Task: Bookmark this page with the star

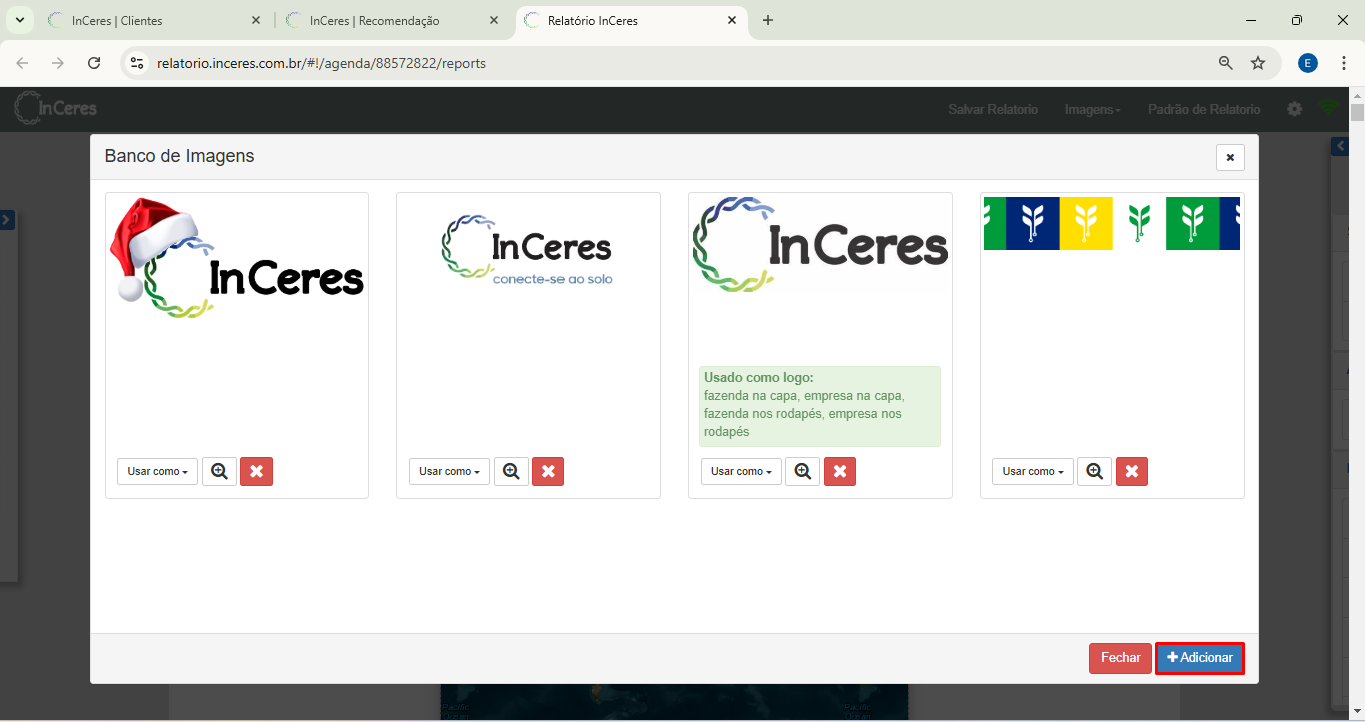Action: click(1258, 63)
